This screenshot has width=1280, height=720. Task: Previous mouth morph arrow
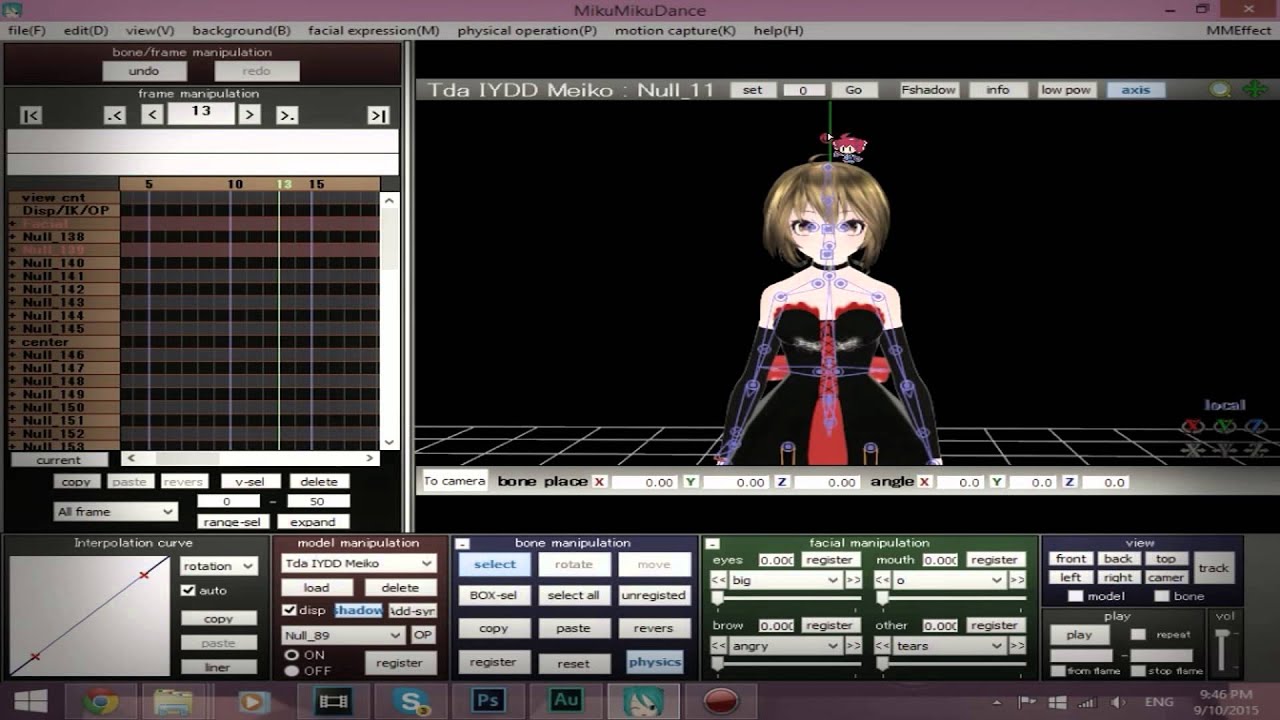point(883,580)
